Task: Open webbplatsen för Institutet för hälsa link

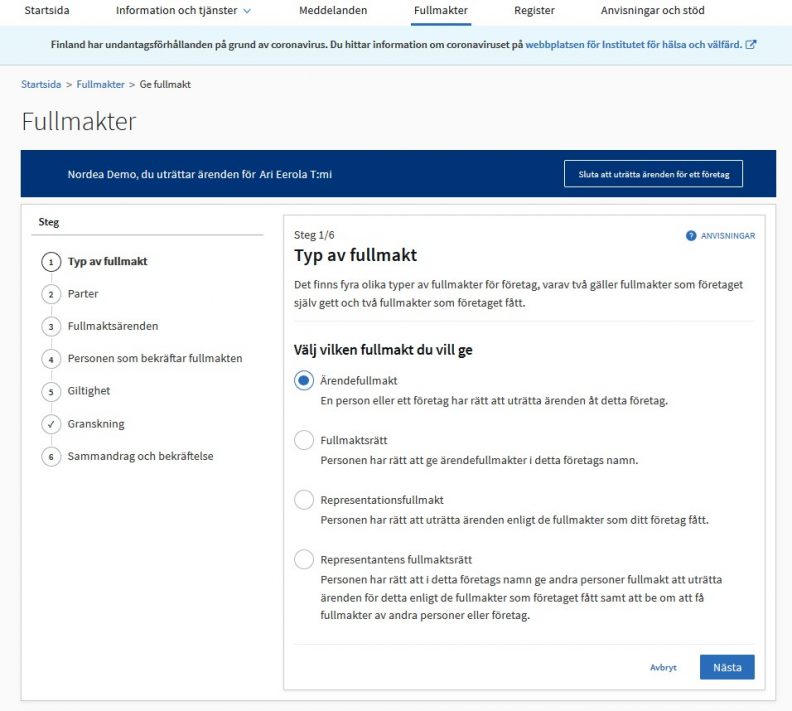Action: (633, 44)
